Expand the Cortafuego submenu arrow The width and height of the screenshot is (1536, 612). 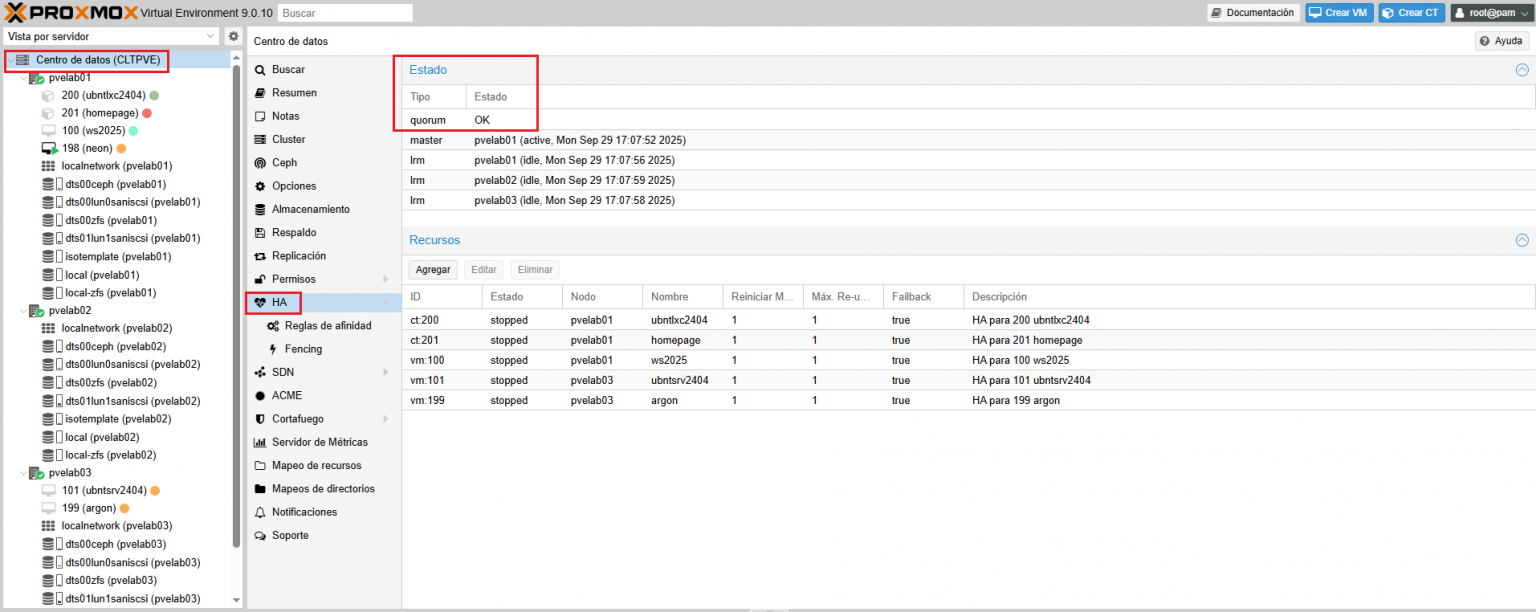385,419
